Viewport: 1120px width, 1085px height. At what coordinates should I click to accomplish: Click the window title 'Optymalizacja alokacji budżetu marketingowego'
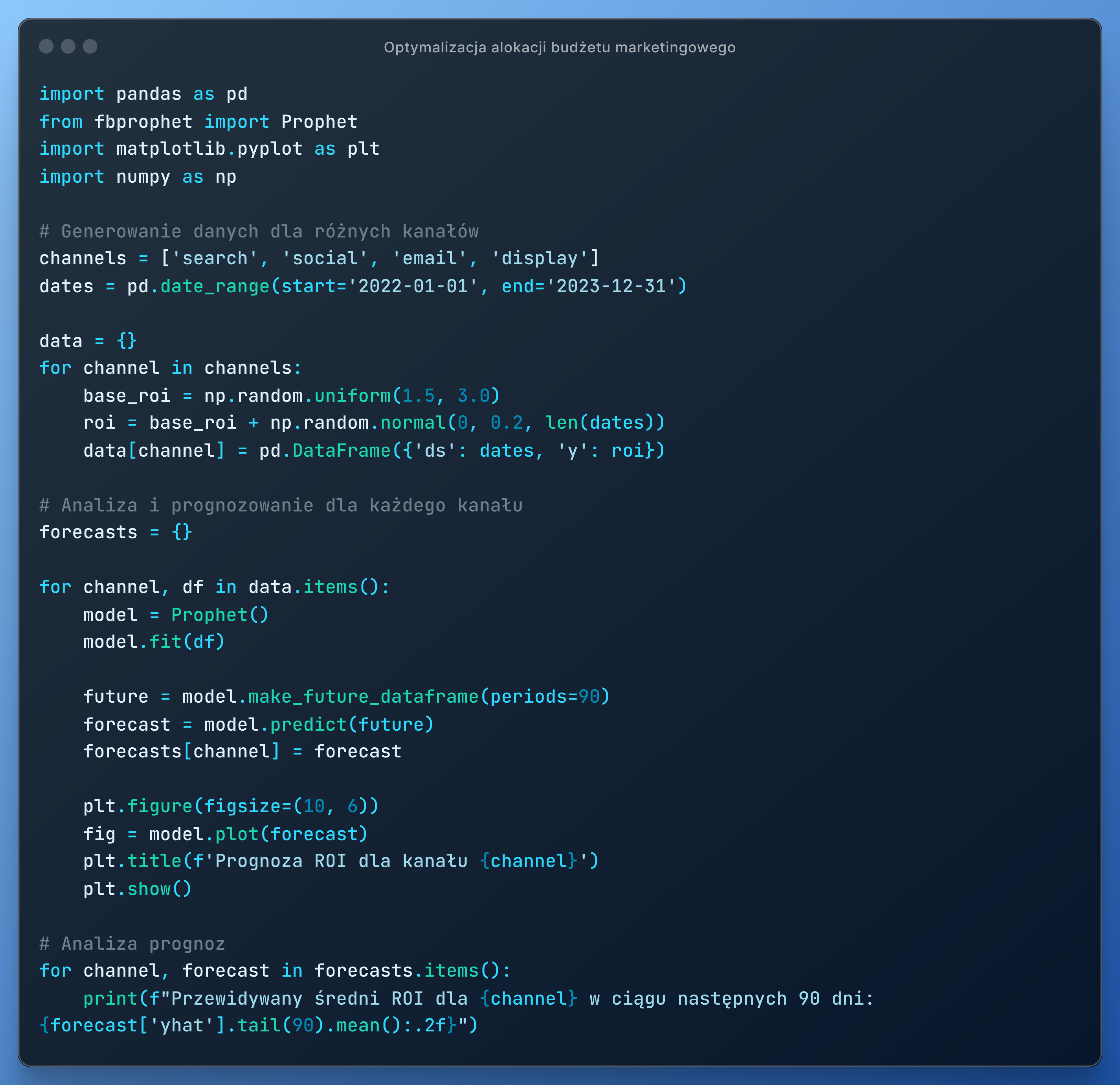pyautogui.click(x=559, y=47)
